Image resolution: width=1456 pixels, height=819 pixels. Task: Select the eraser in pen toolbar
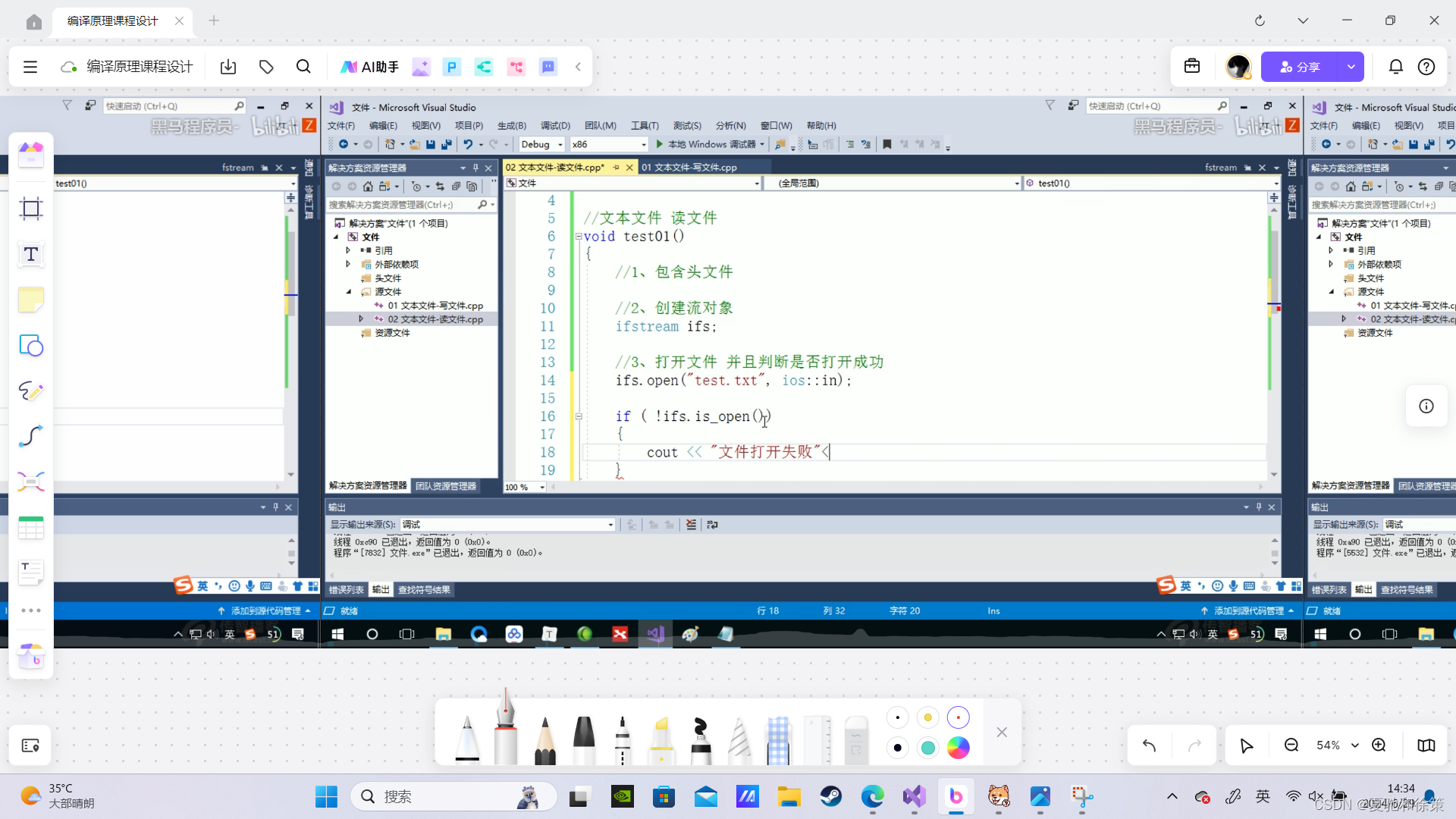tap(855, 739)
